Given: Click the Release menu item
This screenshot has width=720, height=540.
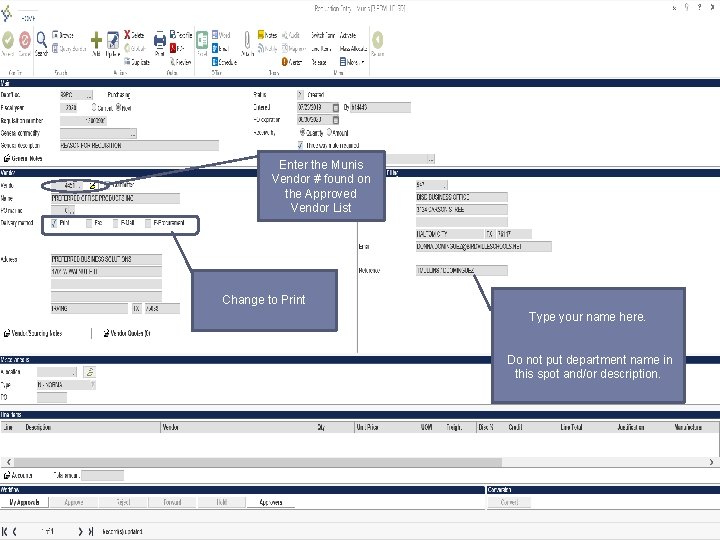Looking at the screenshot, I should pos(319,62).
